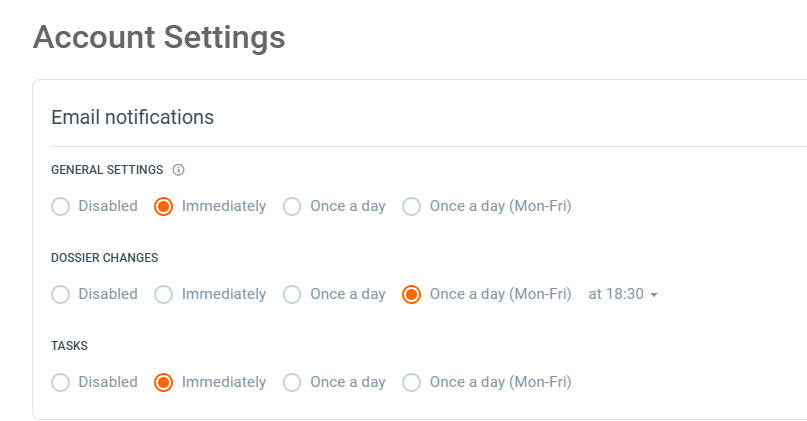
Task: Set General Settings to Once a day (Mon-Fri)
Action: [x=412, y=207]
